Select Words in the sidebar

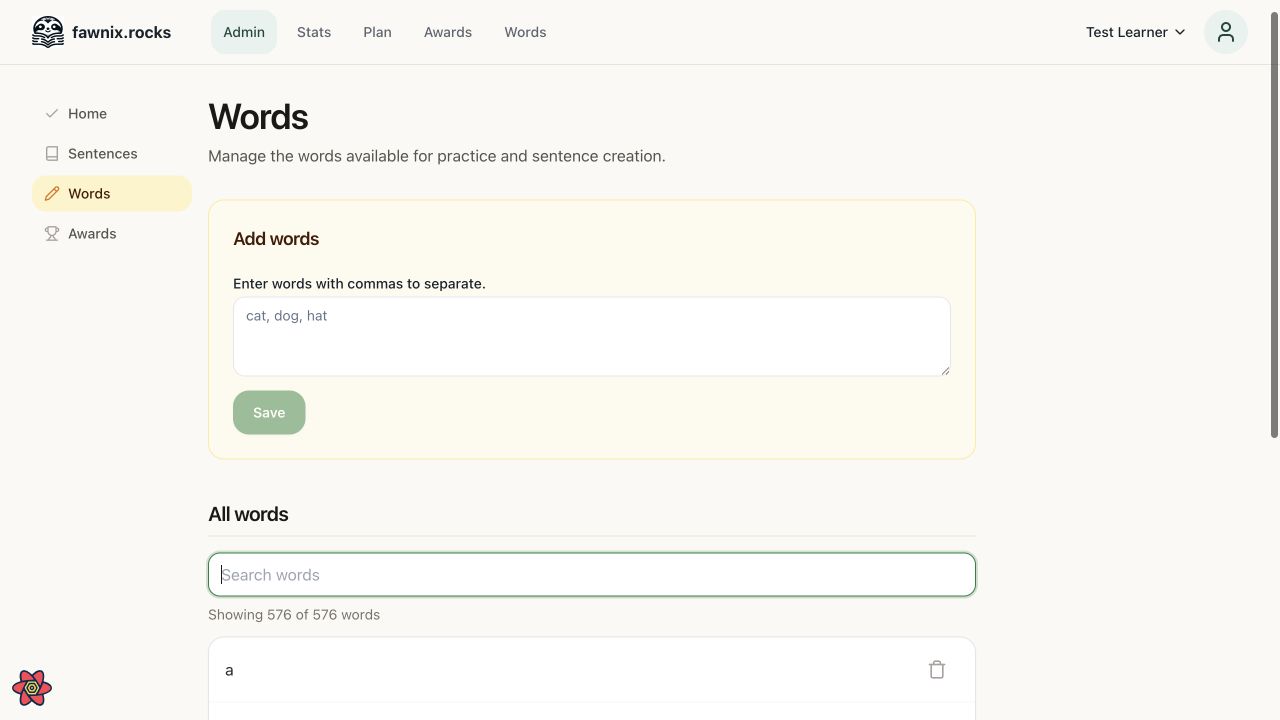tap(112, 194)
